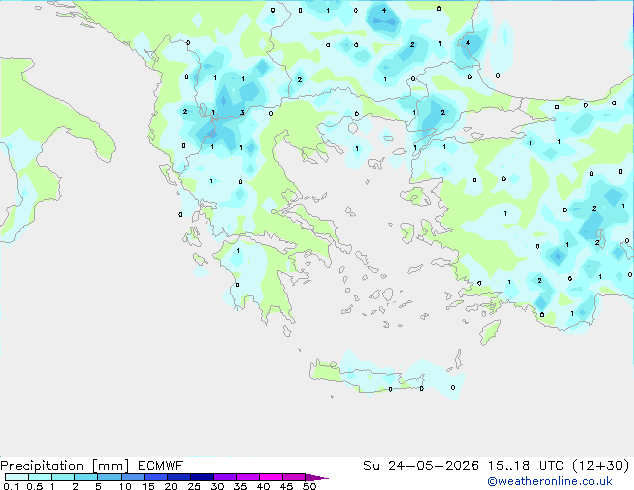Screen dimensions: 634x490
Task: Click the 45–50 mm legend color swatch
Action: 294,477
